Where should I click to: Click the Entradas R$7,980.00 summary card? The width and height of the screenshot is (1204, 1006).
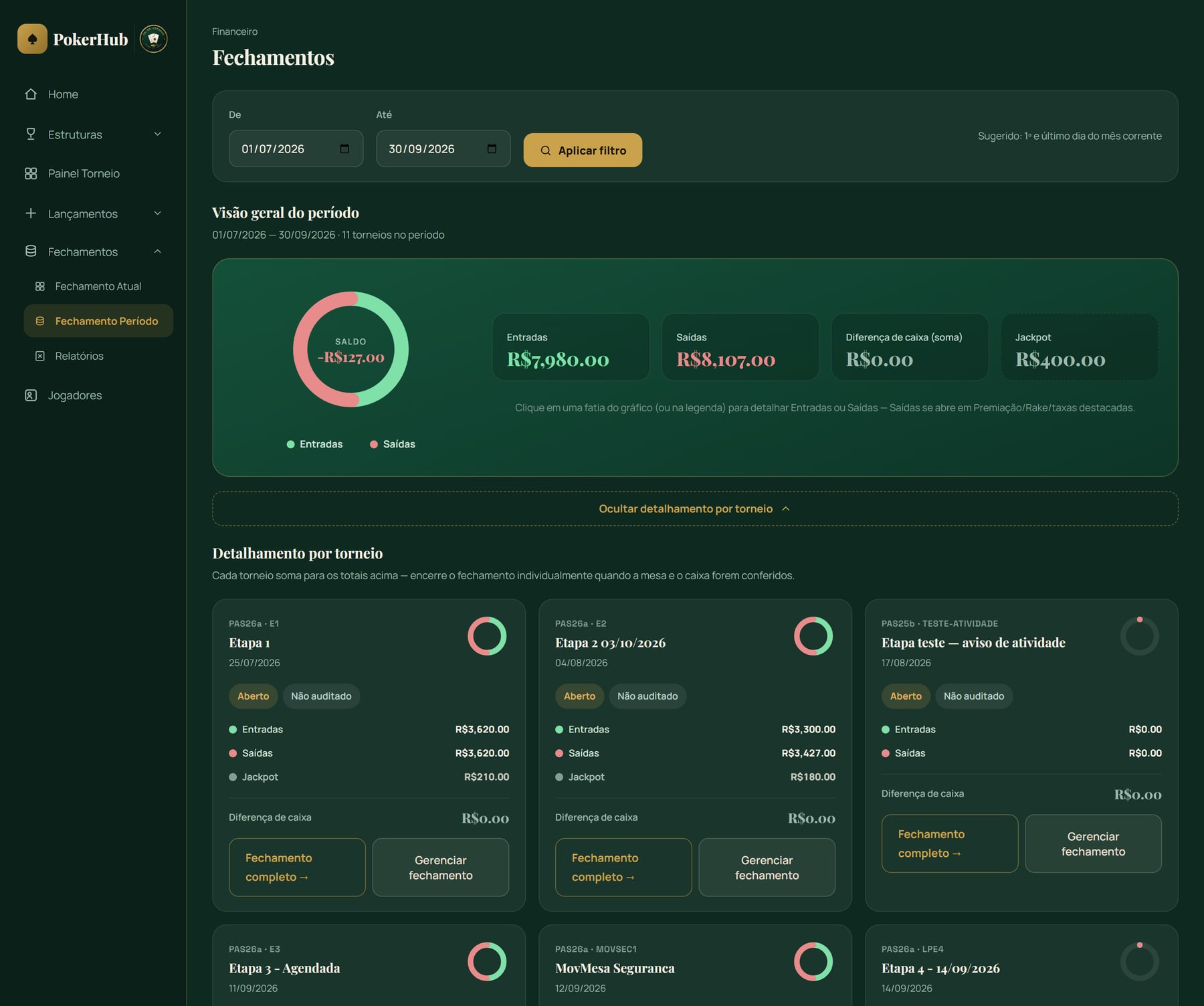pyautogui.click(x=571, y=347)
